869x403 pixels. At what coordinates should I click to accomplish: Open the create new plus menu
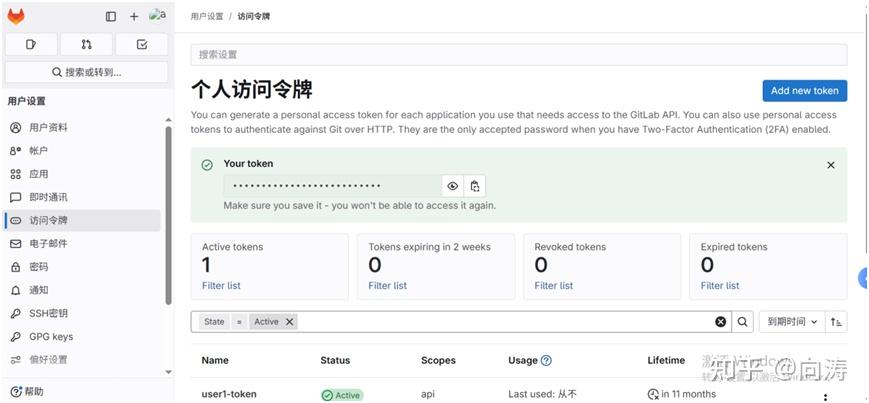(x=134, y=17)
